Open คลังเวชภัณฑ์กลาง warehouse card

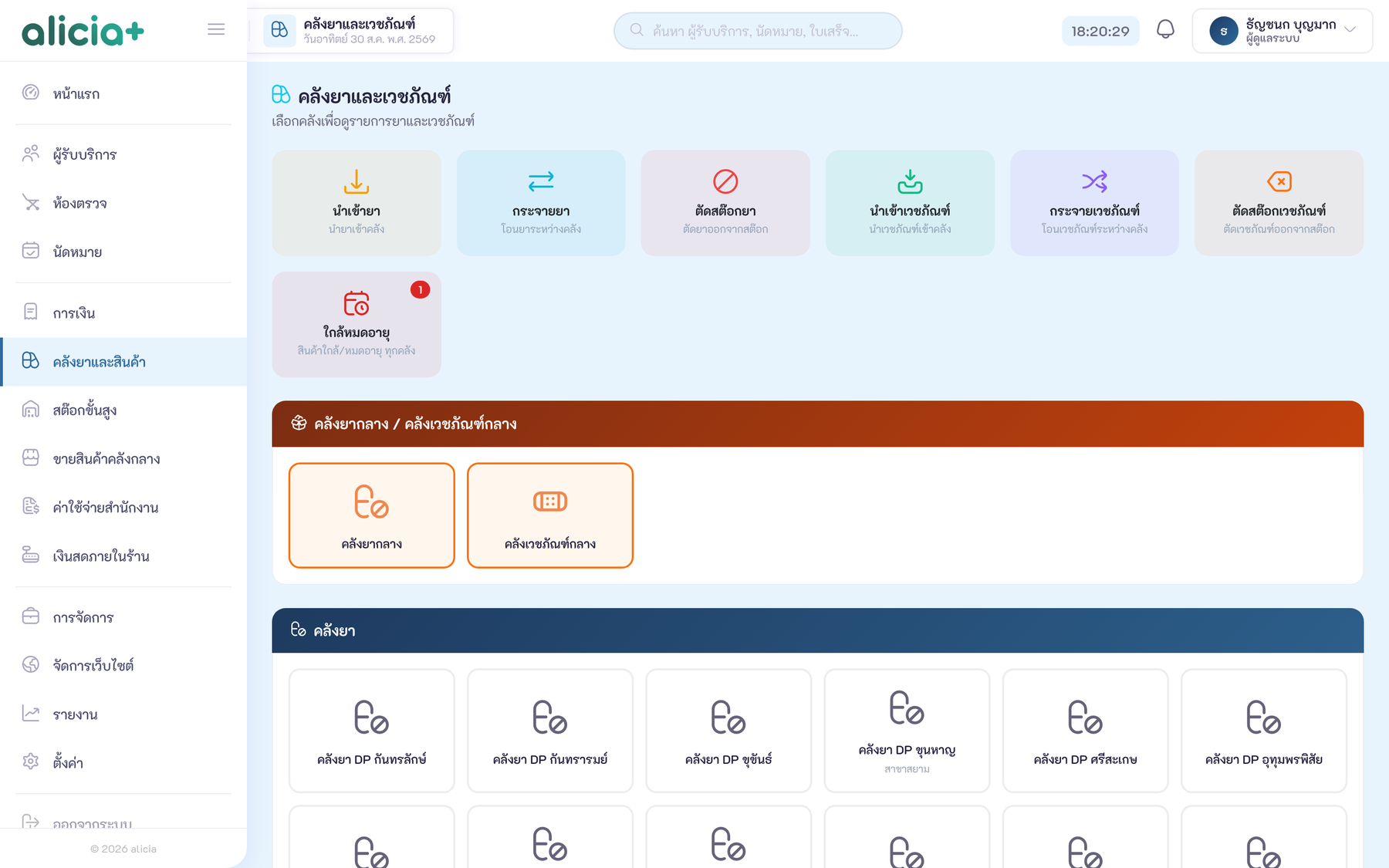[x=550, y=515]
